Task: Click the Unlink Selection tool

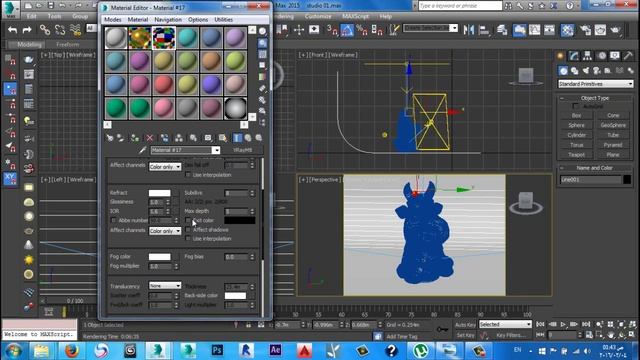Action: [60, 29]
